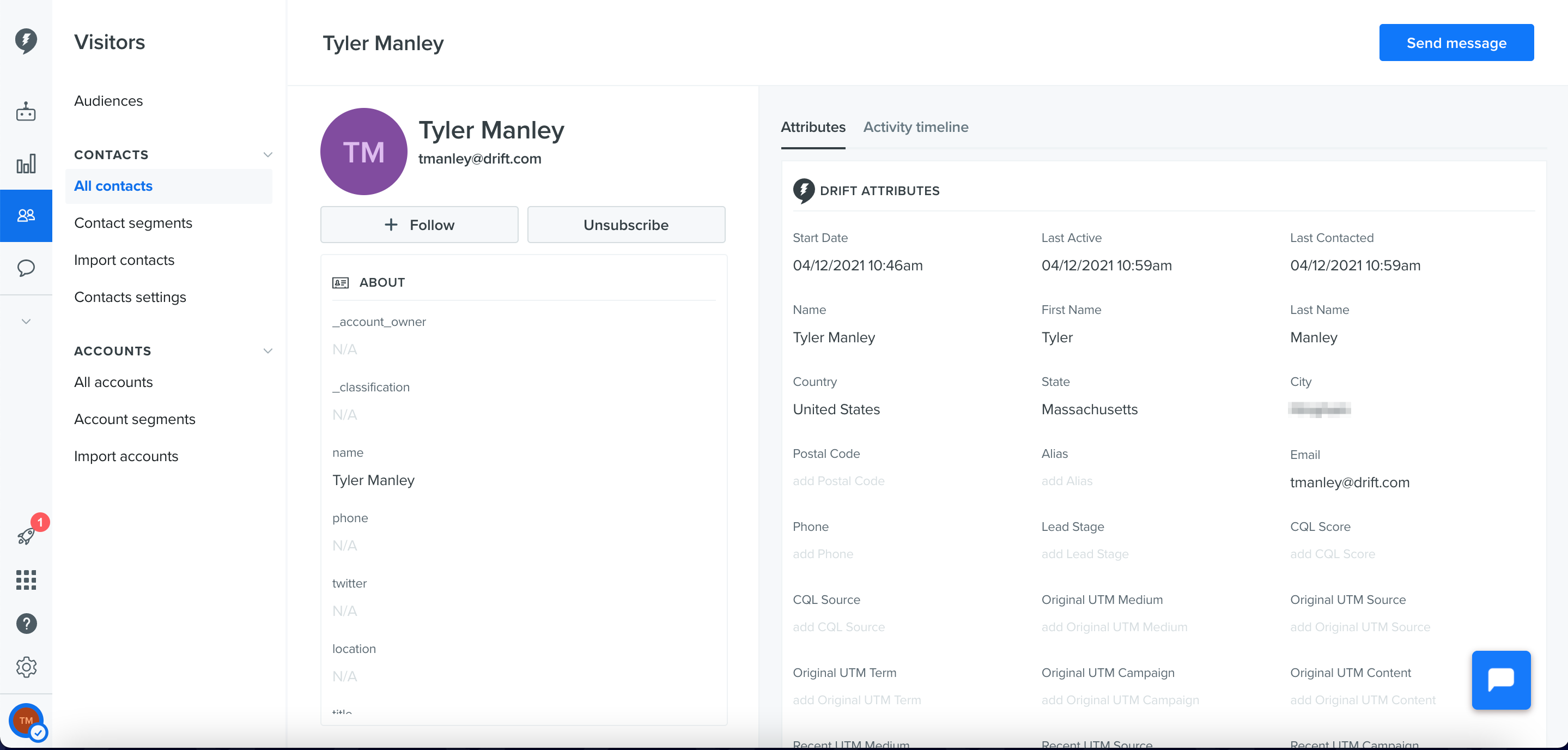The image size is (1568, 750).
Task: Open the Help question mark icon
Action: [x=26, y=624]
